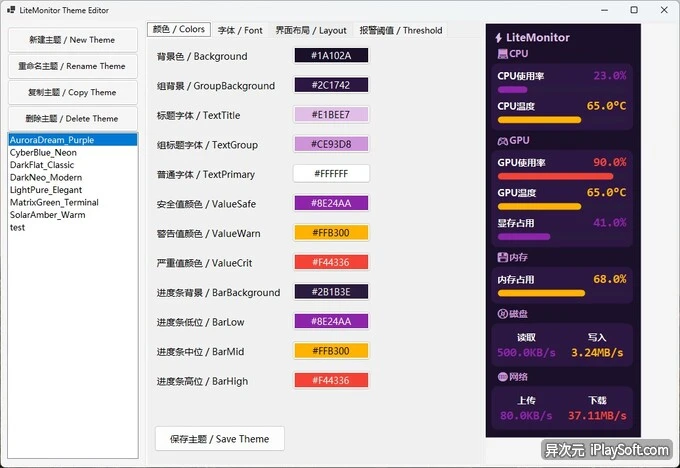Viewport: 680px width, 468px height.
Task: Click the VRAM usage 41.0% value
Action: 609,223
